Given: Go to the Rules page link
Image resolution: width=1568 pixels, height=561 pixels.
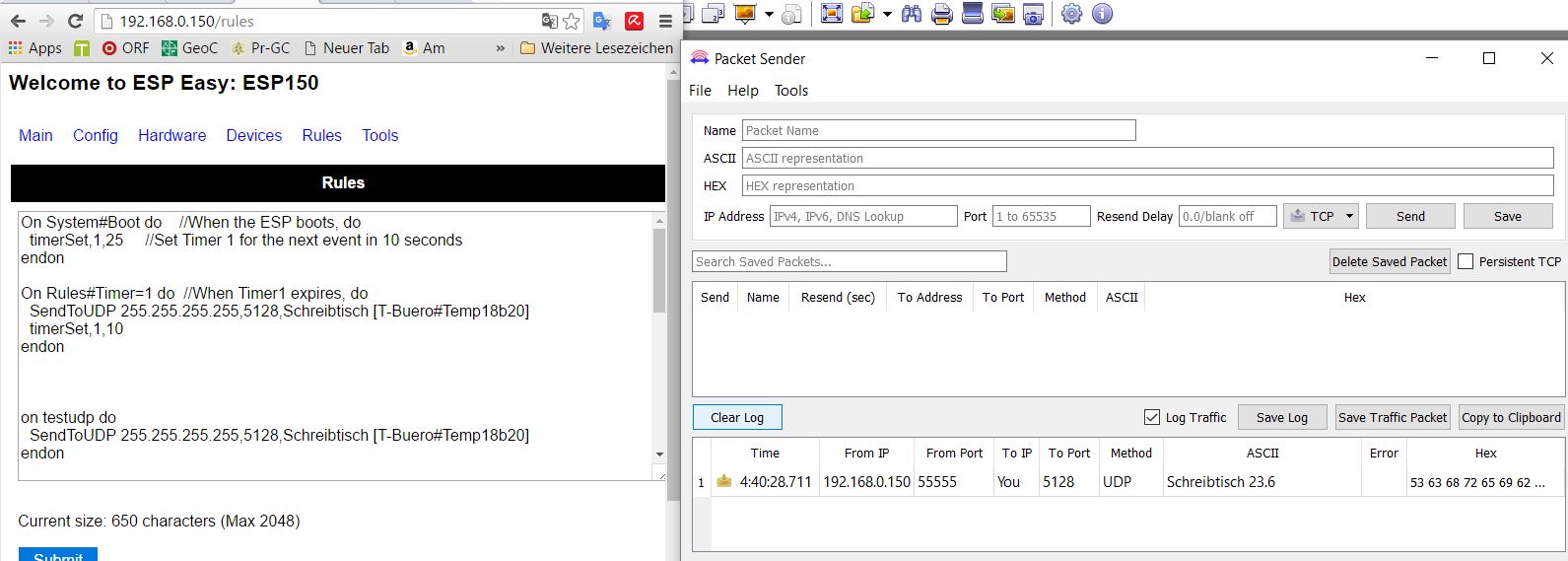Looking at the screenshot, I should 322,135.
